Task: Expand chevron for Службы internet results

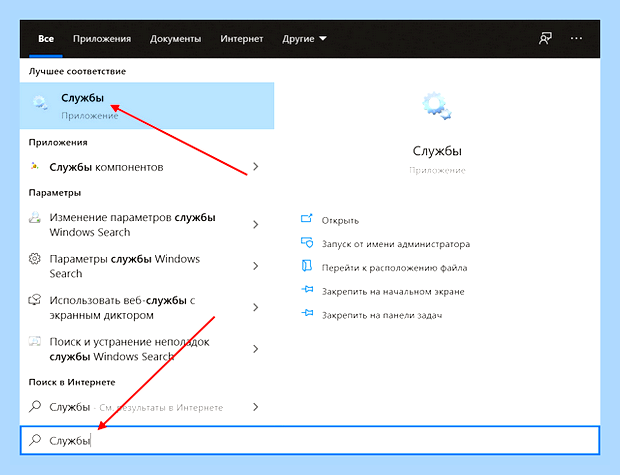Action: 256,407
